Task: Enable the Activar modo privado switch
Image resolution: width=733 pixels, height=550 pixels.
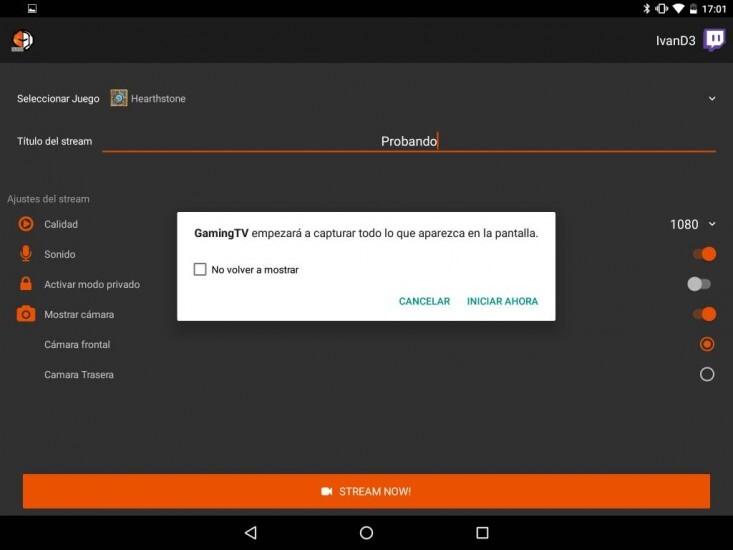Action: tap(699, 284)
